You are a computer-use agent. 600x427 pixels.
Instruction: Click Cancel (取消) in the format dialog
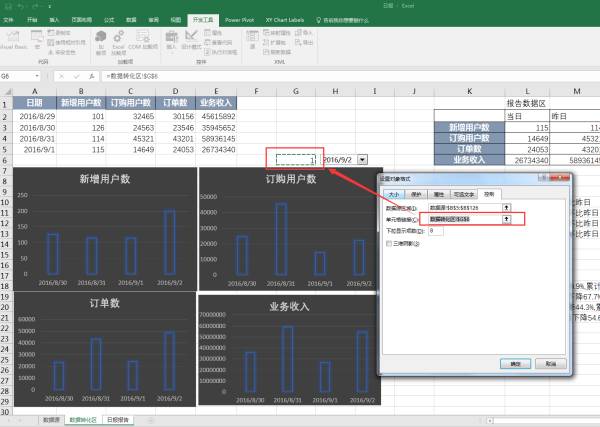(x=551, y=363)
